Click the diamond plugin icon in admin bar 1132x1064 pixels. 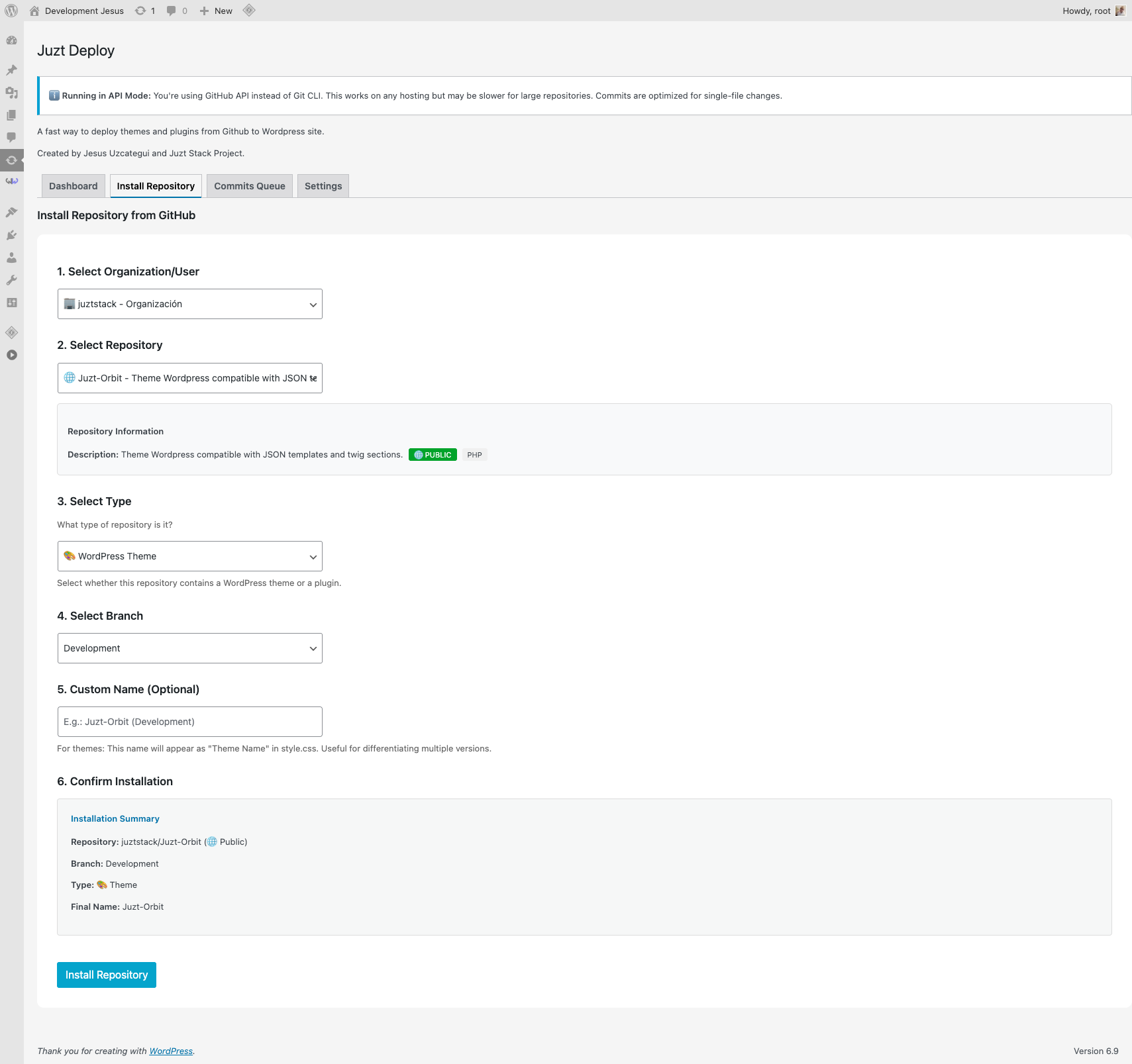[249, 10]
